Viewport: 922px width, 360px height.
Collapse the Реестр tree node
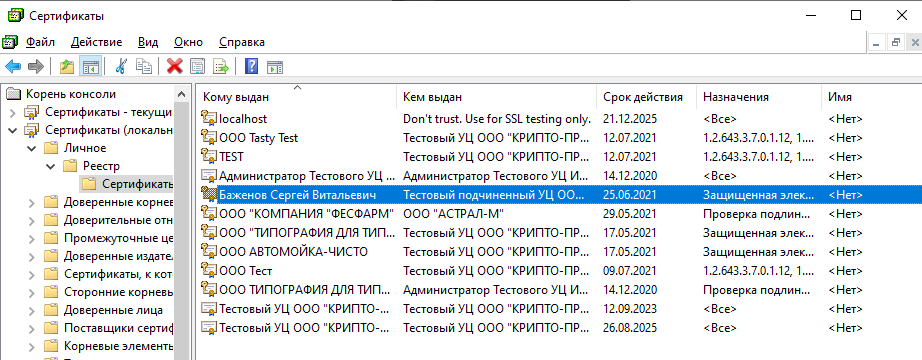tap(51, 166)
